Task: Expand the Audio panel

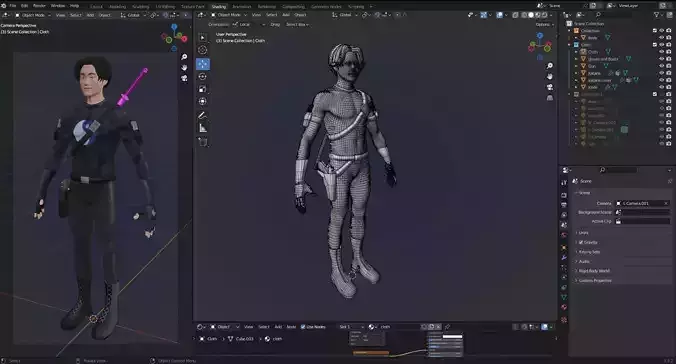Action: [x=583, y=261]
